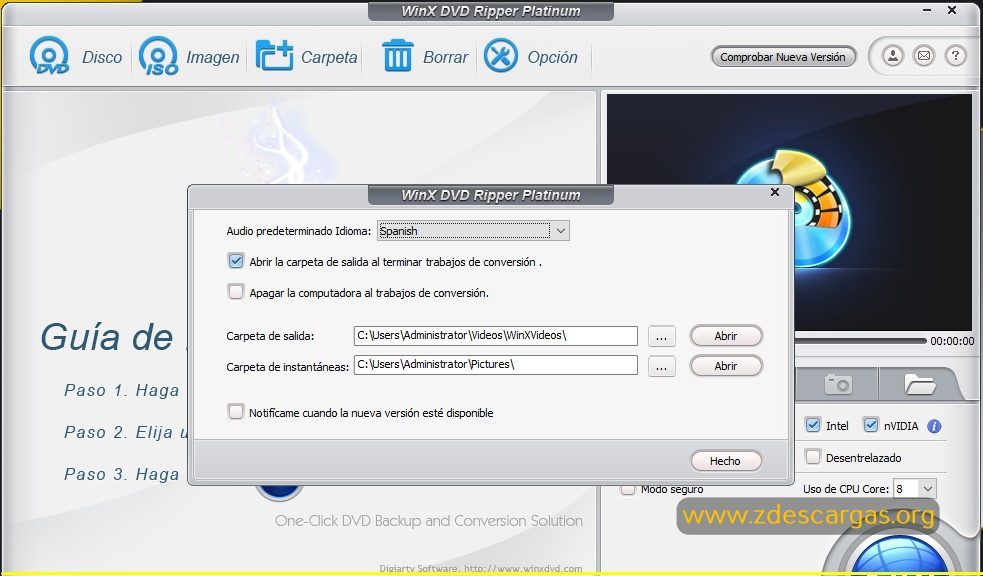The image size is (983, 576).
Task: Open the Opción wrench settings icon
Action: pos(501,55)
